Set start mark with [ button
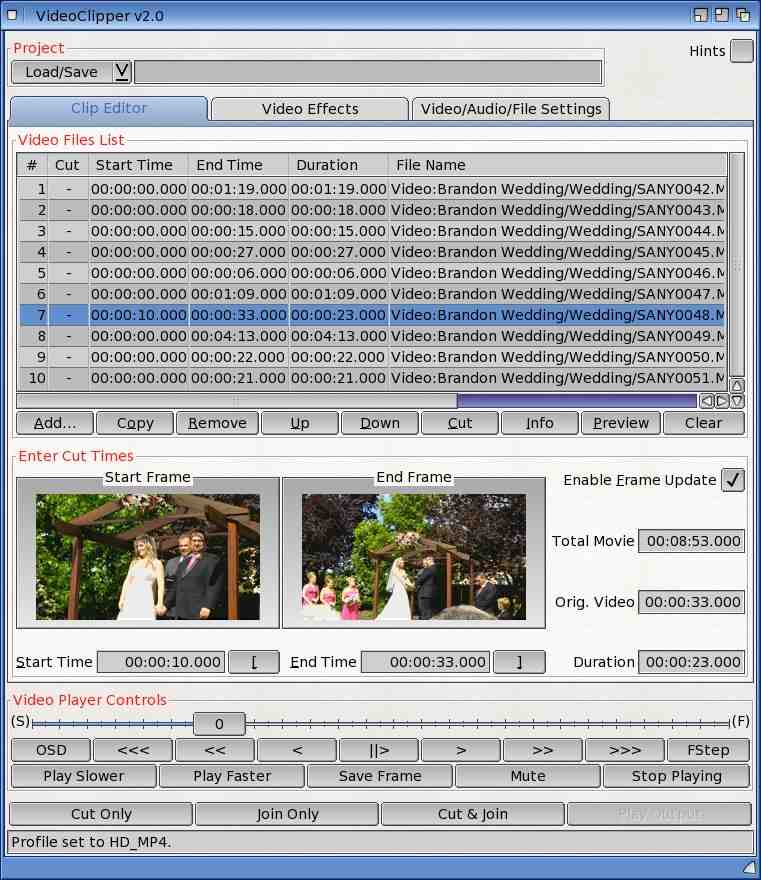This screenshot has width=761, height=880. pyautogui.click(x=254, y=662)
